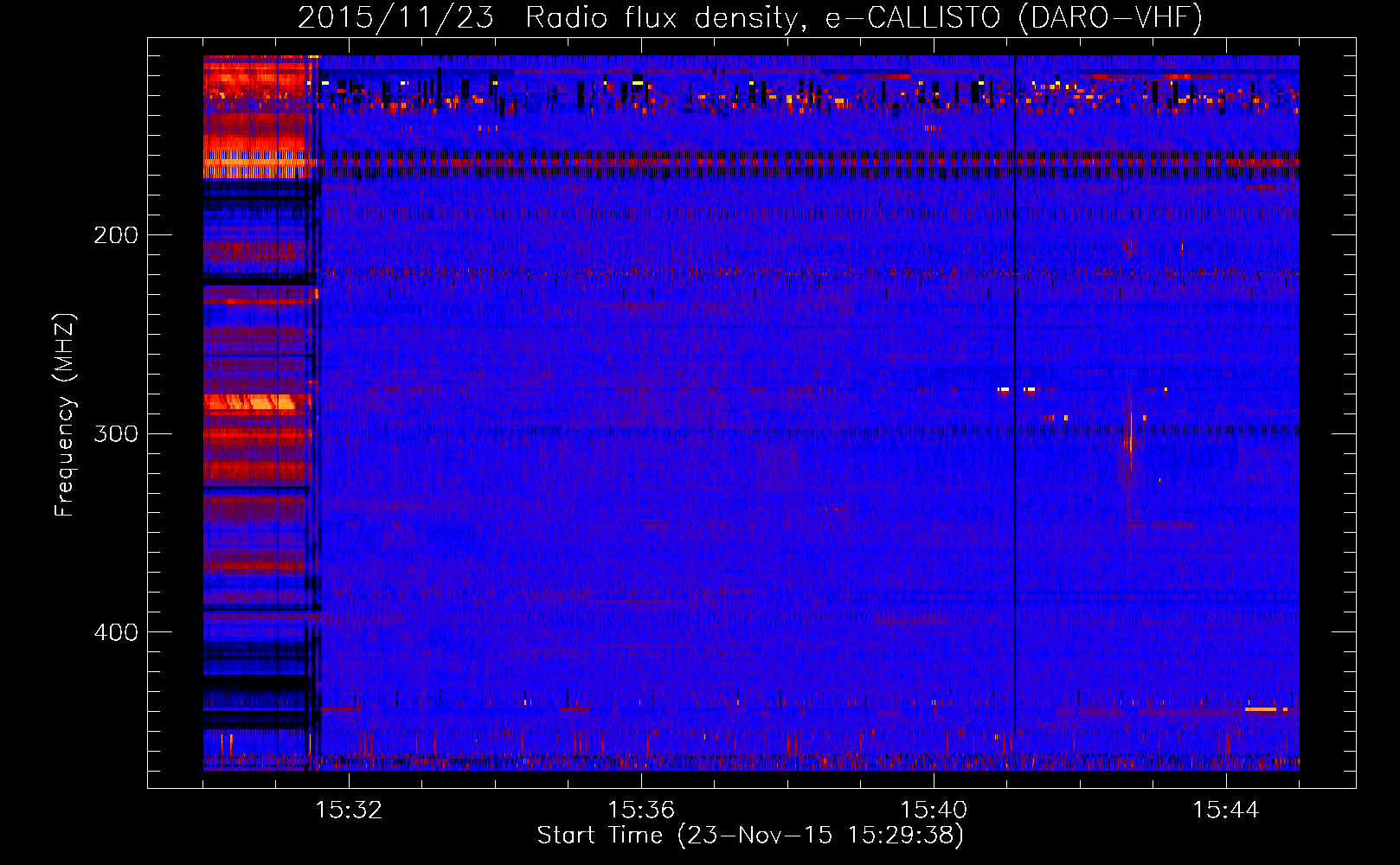Click the 300 frequency tick label

(x=116, y=433)
